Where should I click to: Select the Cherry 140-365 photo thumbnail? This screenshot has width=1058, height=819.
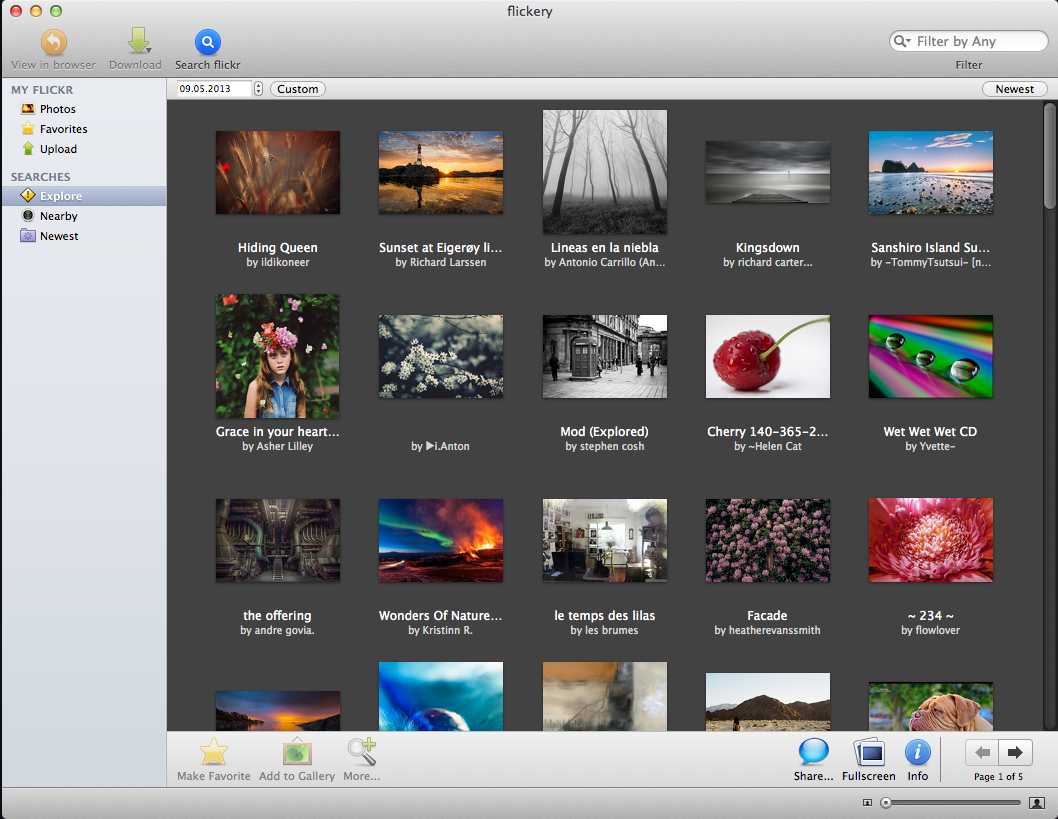pos(767,357)
